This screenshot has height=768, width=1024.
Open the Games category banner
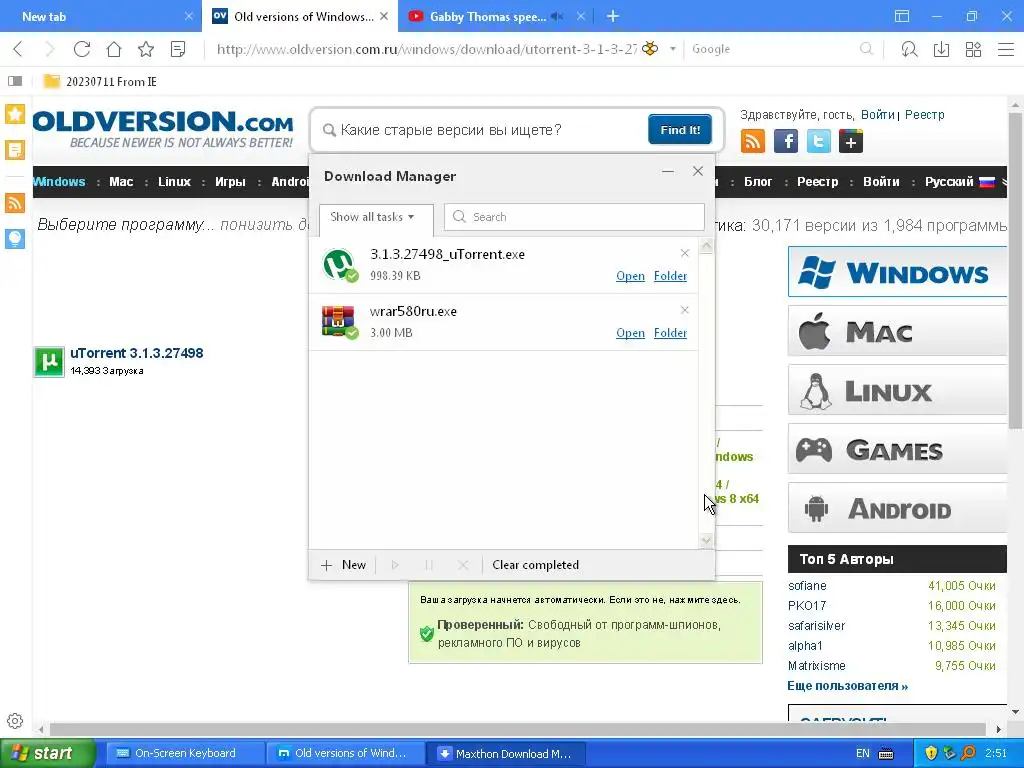(897, 449)
